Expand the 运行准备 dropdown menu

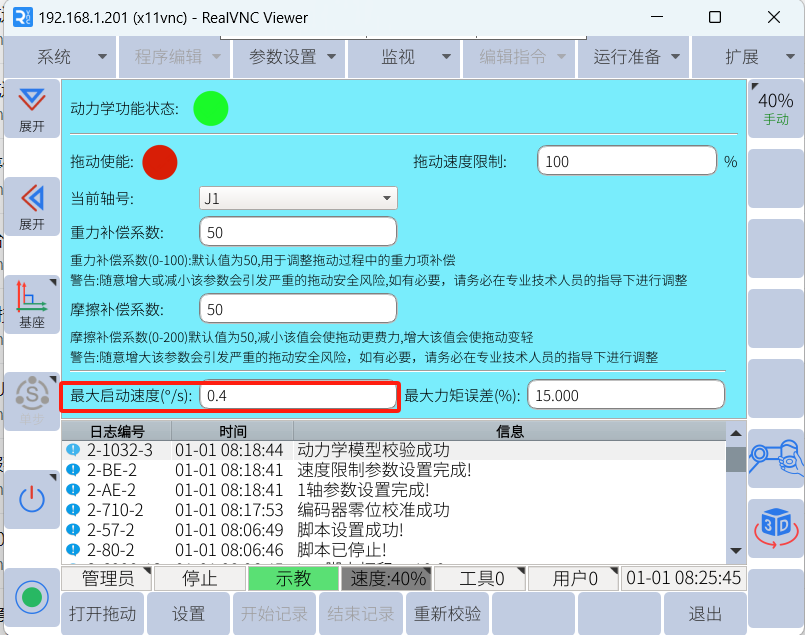(x=636, y=57)
